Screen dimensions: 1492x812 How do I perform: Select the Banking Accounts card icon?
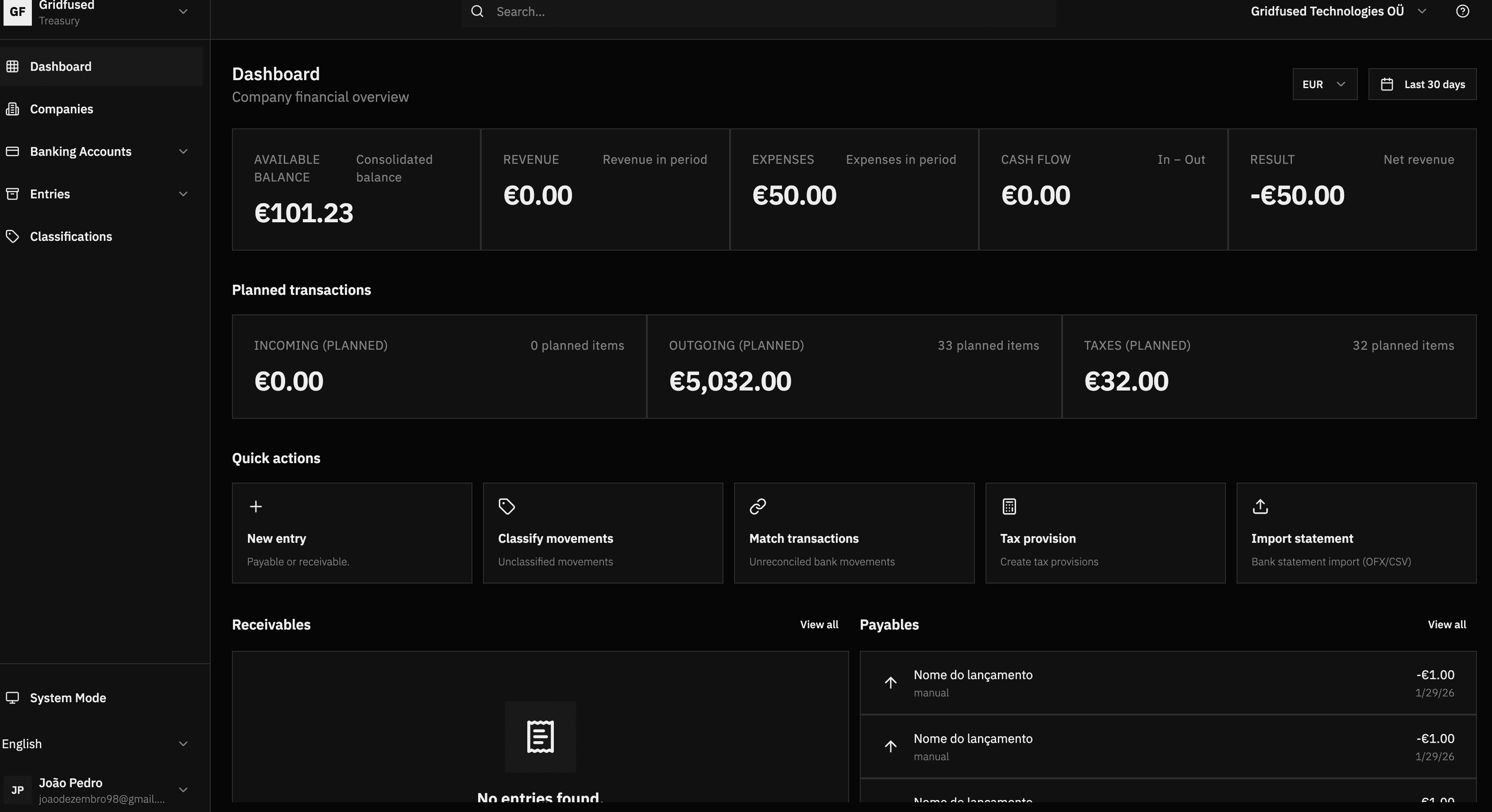tap(13, 151)
